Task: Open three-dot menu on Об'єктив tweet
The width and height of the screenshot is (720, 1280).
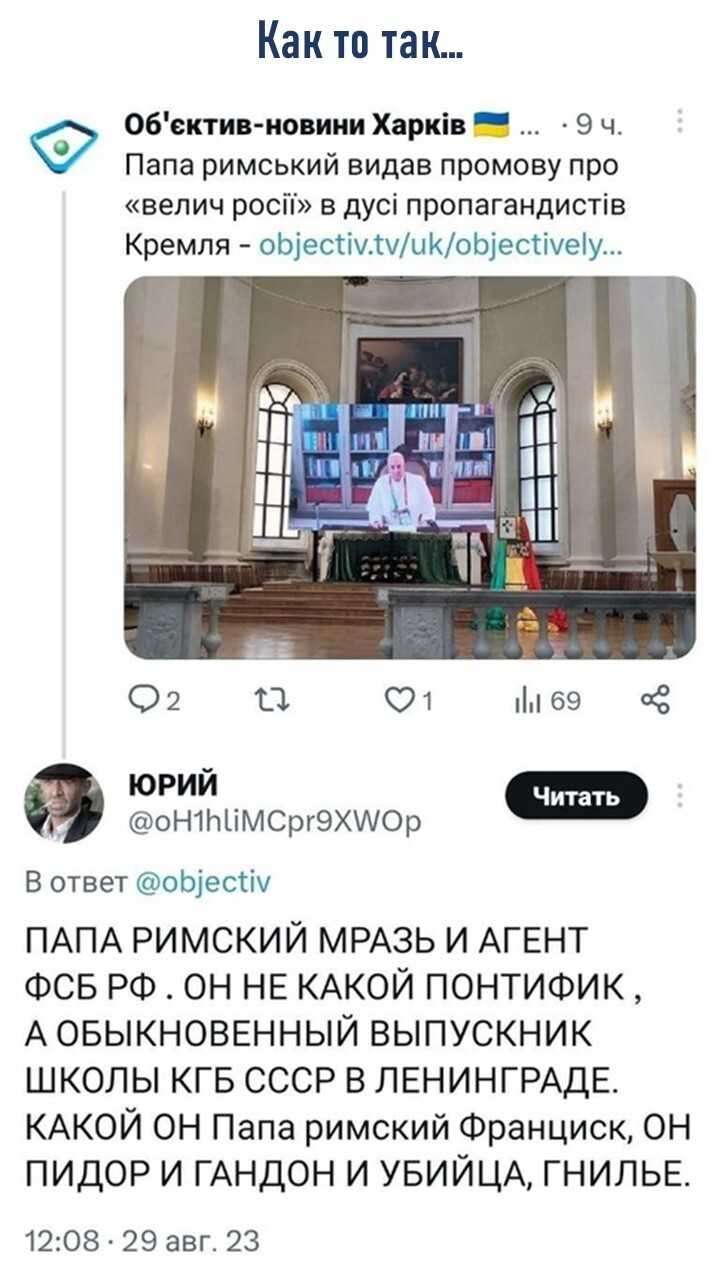Action: coord(680,122)
